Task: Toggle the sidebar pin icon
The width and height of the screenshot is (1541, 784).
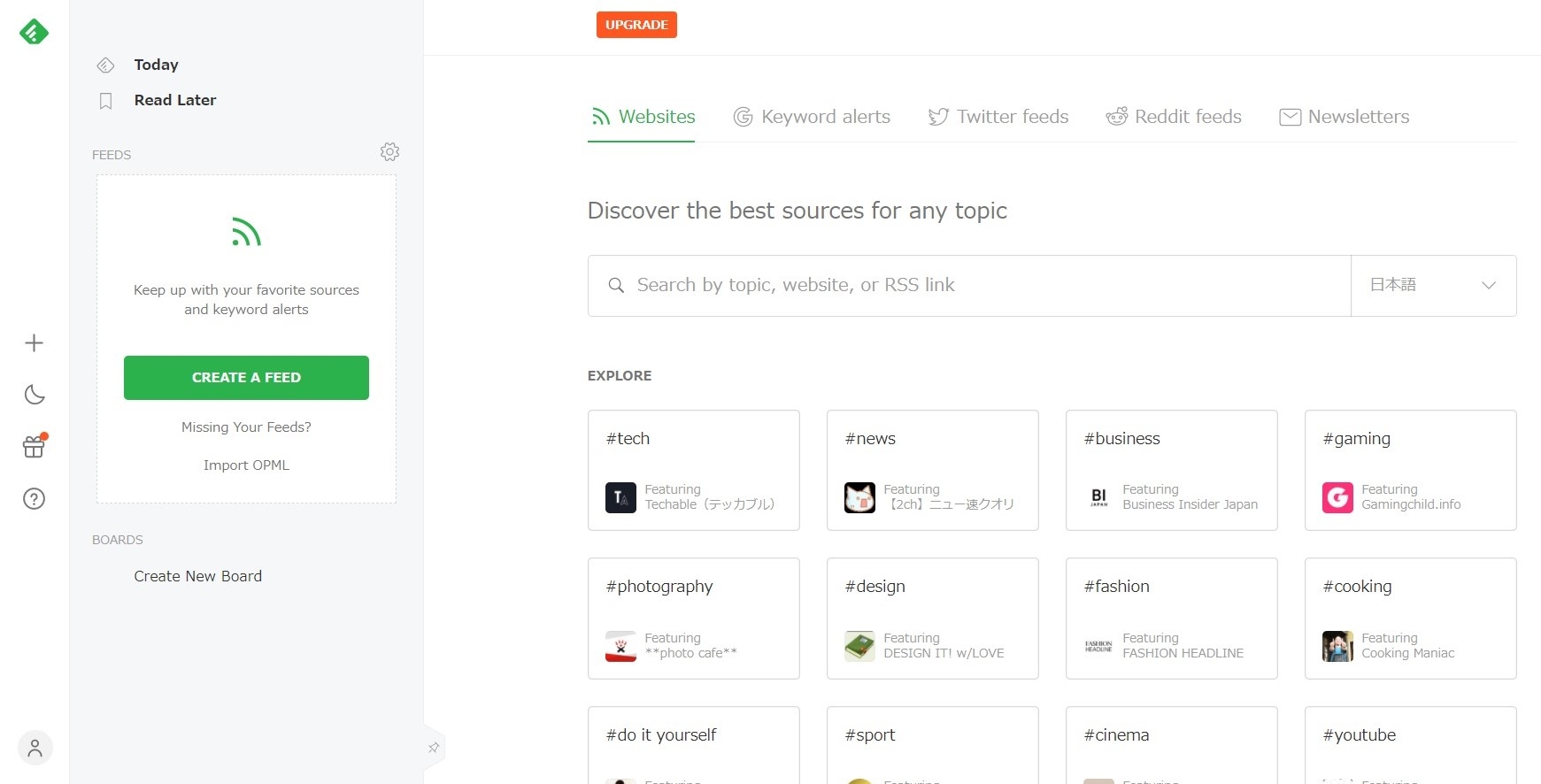Action: pos(434,748)
